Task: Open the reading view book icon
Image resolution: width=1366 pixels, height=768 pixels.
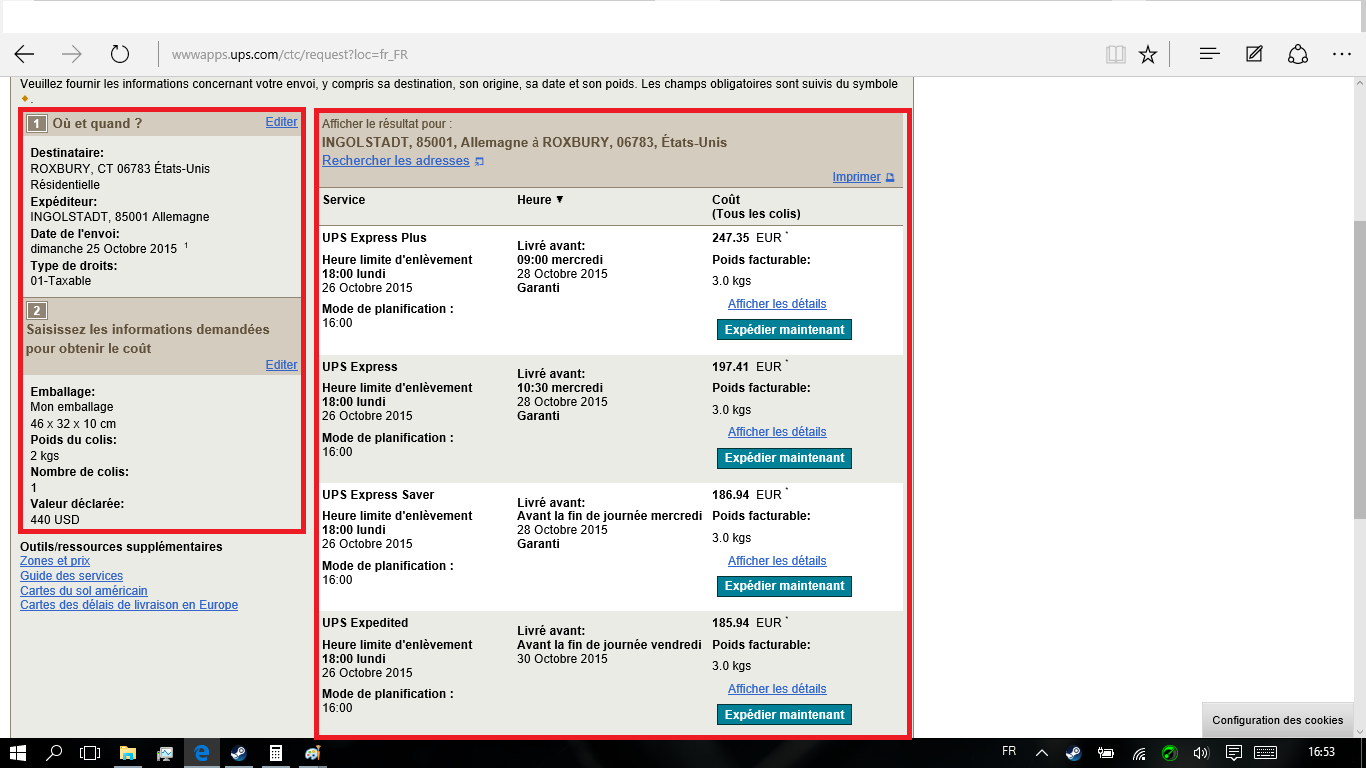Action: point(1115,54)
